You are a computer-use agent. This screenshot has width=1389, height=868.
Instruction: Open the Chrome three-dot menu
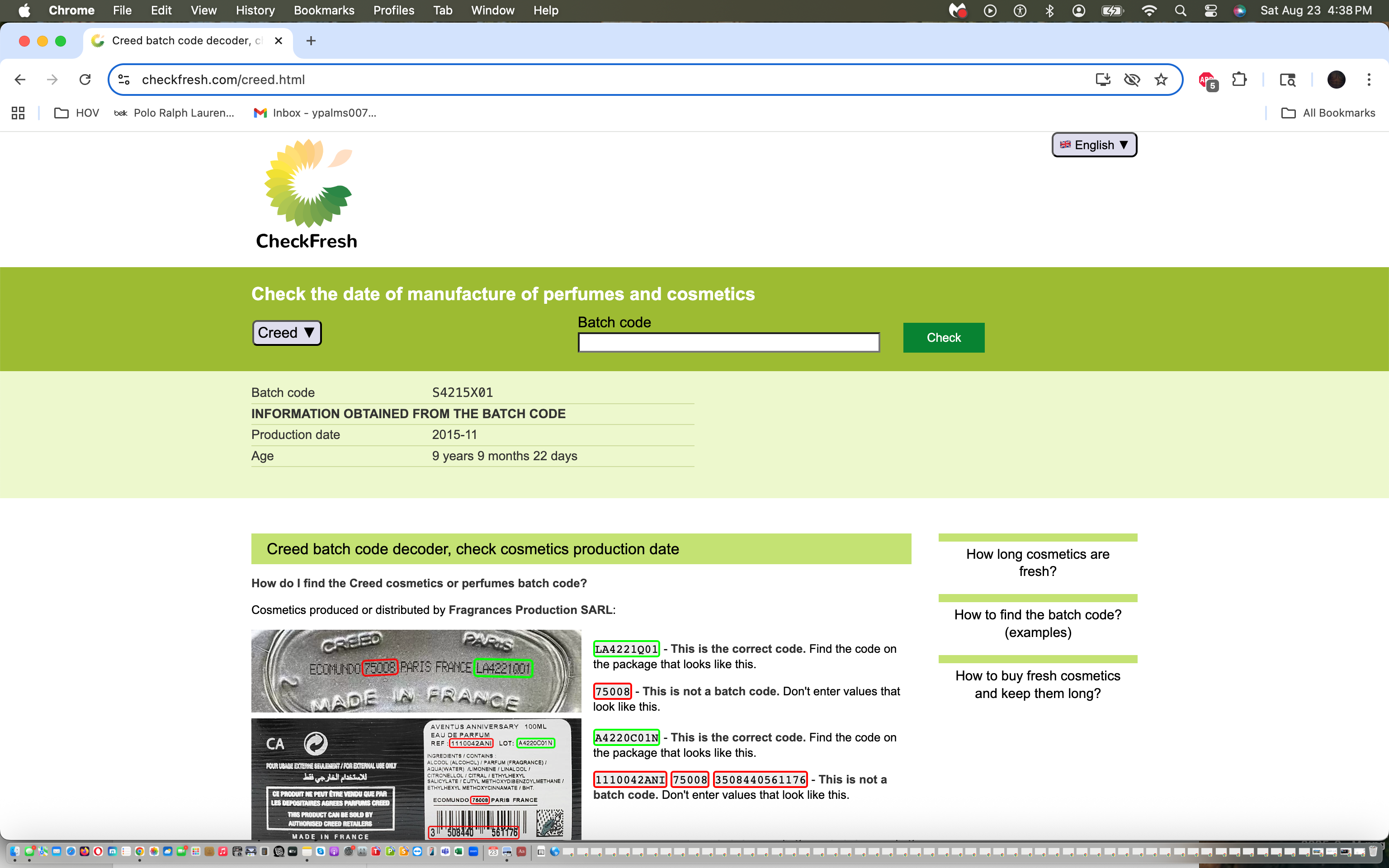click(1369, 80)
